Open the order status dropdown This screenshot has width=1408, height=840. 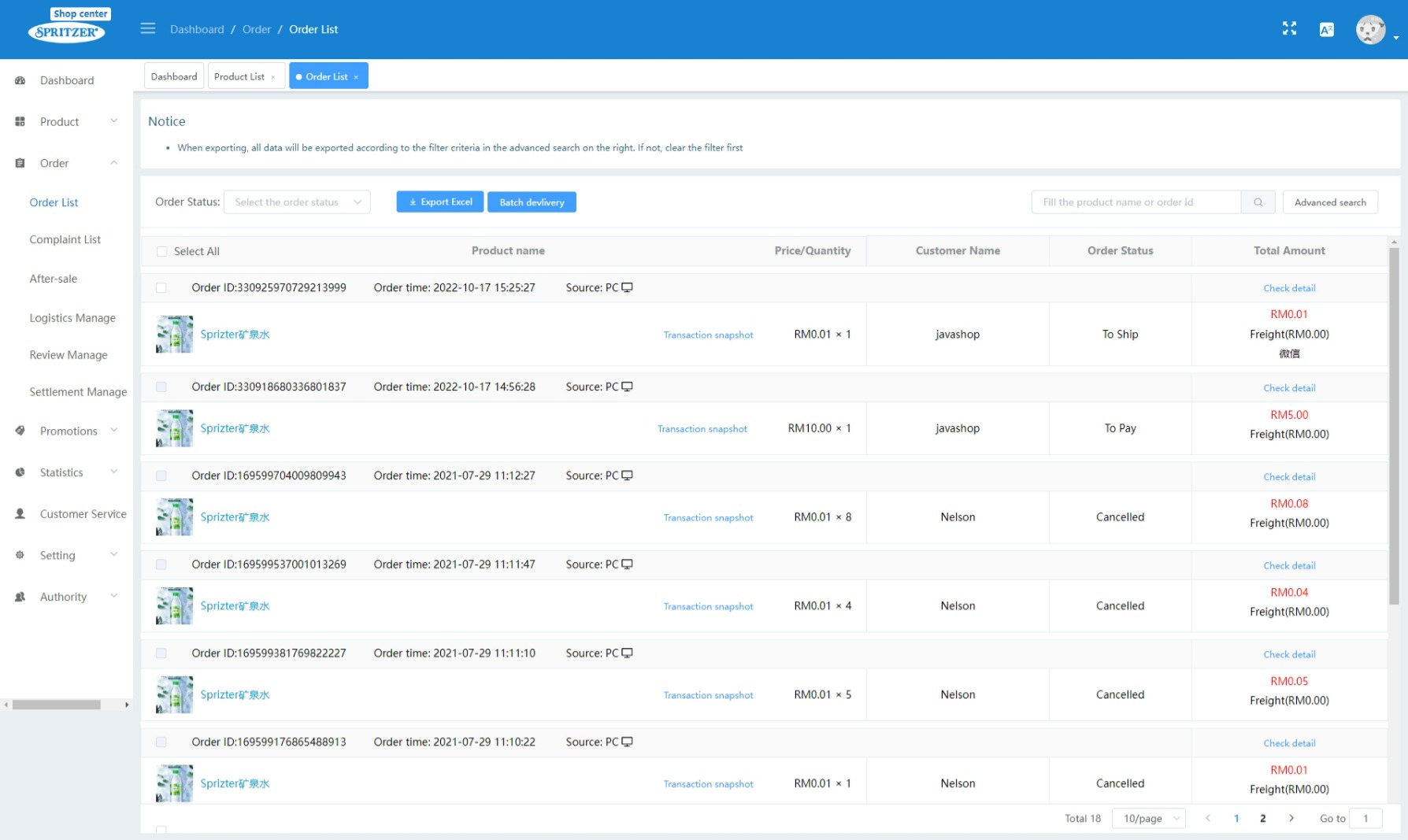pyautogui.click(x=297, y=202)
